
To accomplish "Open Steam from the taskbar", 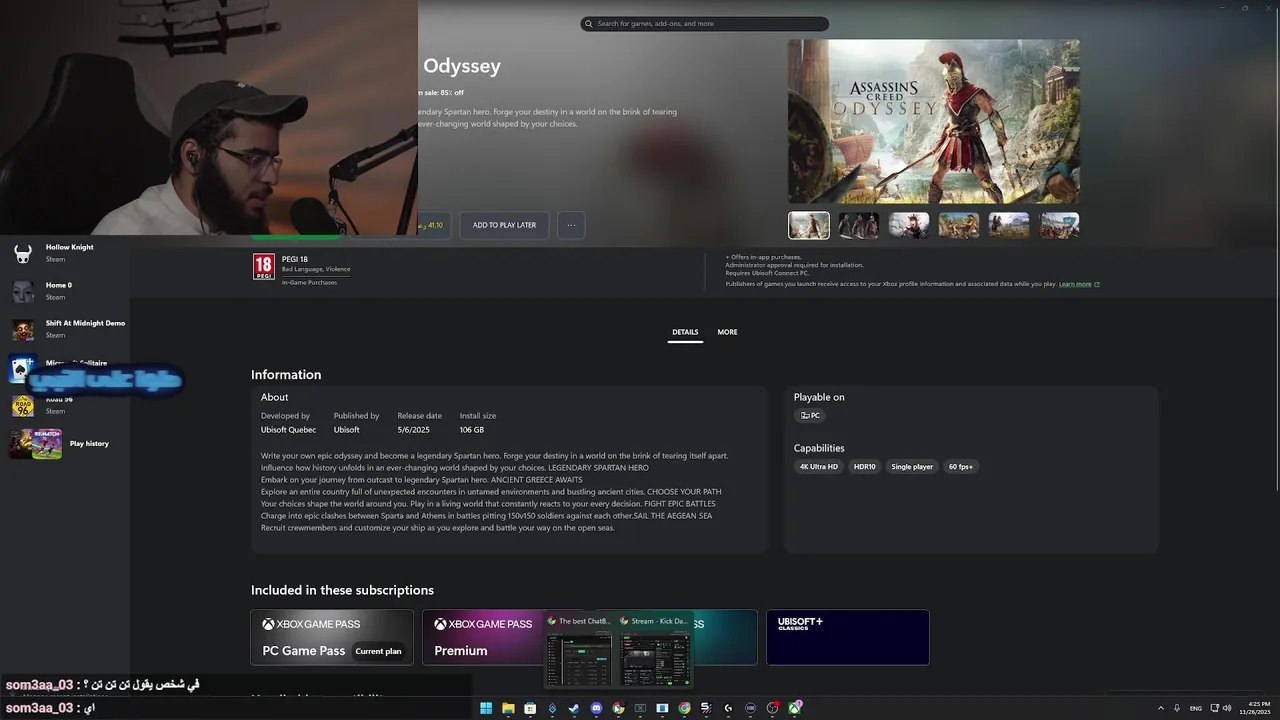I will (574, 708).
